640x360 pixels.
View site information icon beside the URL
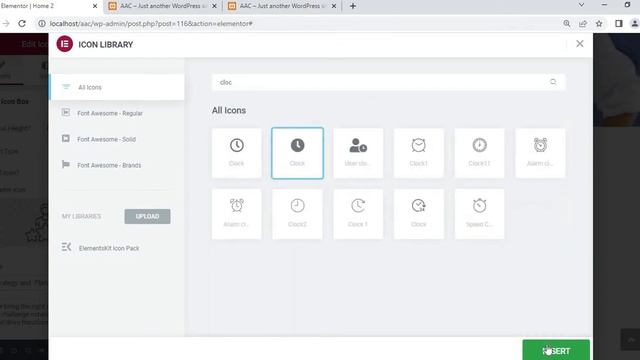[42, 24]
